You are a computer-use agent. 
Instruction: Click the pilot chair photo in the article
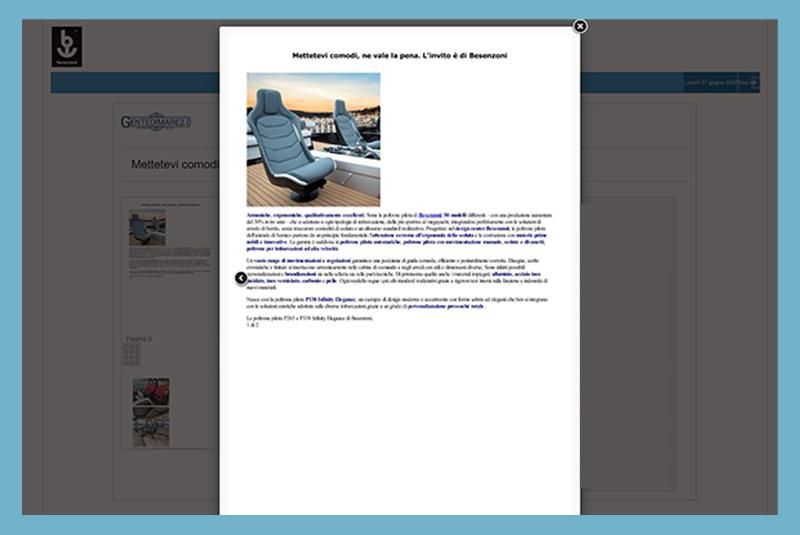click(313, 139)
